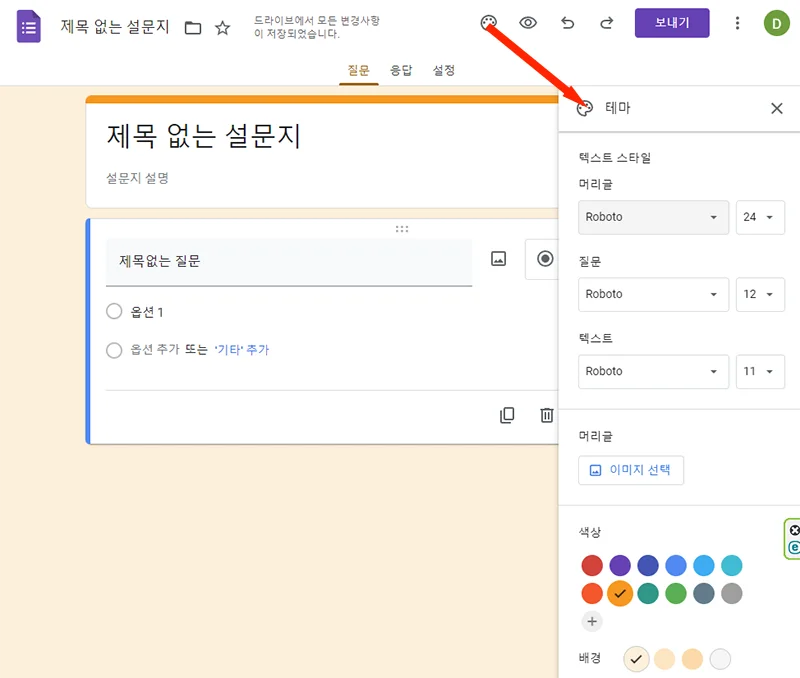This screenshot has height=678, width=800.
Task: Select the gray theme color
Action: click(732, 593)
